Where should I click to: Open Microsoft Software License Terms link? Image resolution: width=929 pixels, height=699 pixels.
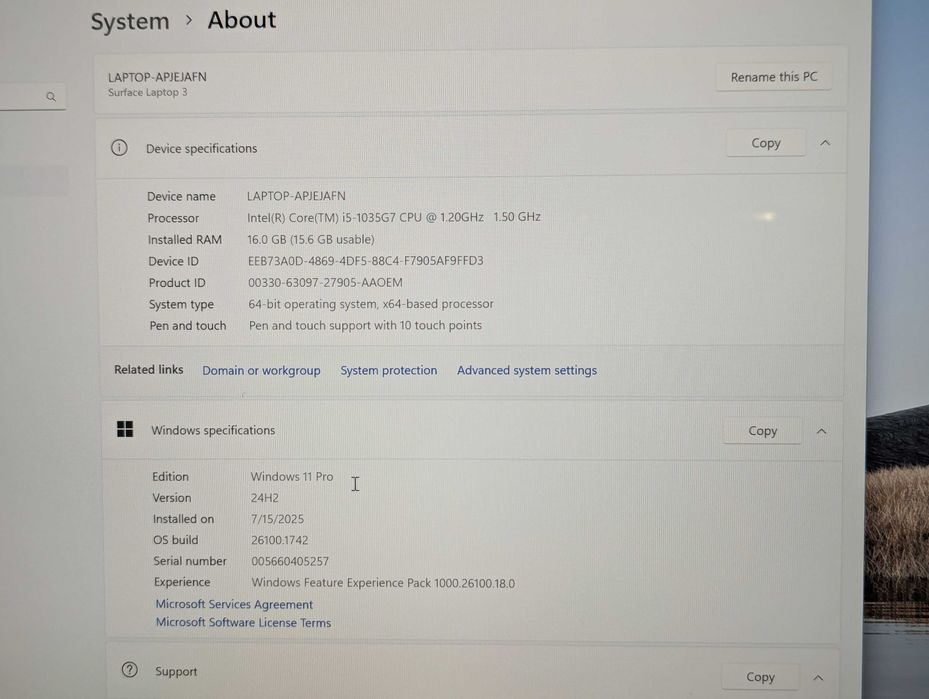point(244,623)
